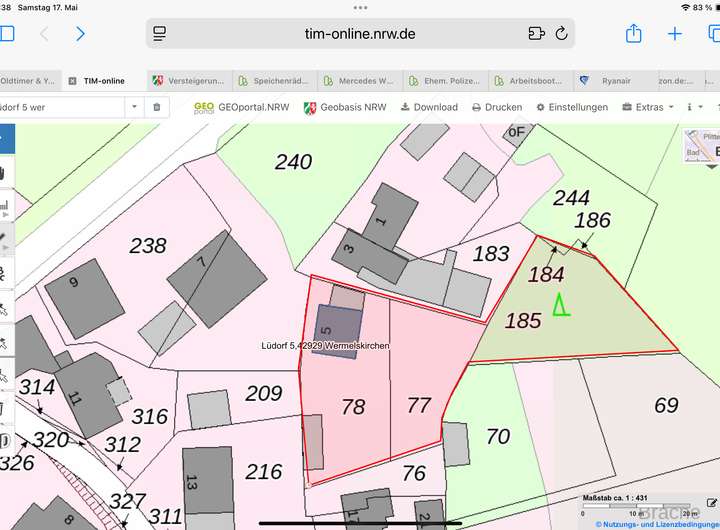The height and width of the screenshot is (530, 720).
Task: Click the extensions icon in address bar
Action: click(537, 34)
